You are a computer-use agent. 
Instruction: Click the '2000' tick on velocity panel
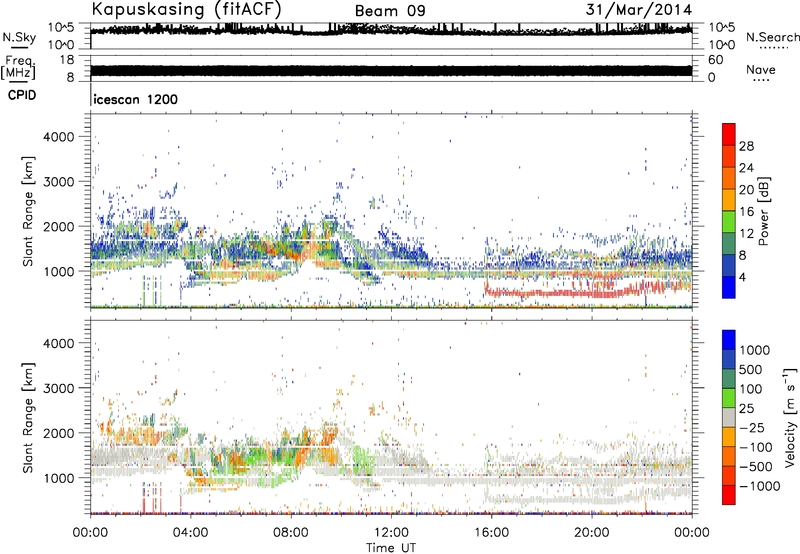point(58,433)
